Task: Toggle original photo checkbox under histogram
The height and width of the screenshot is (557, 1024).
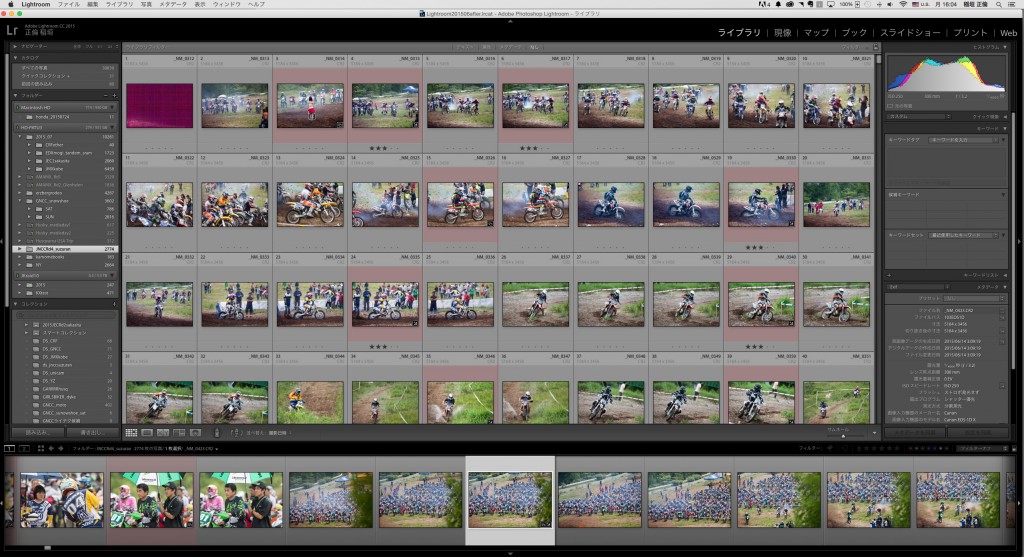Action: (890, 106)
